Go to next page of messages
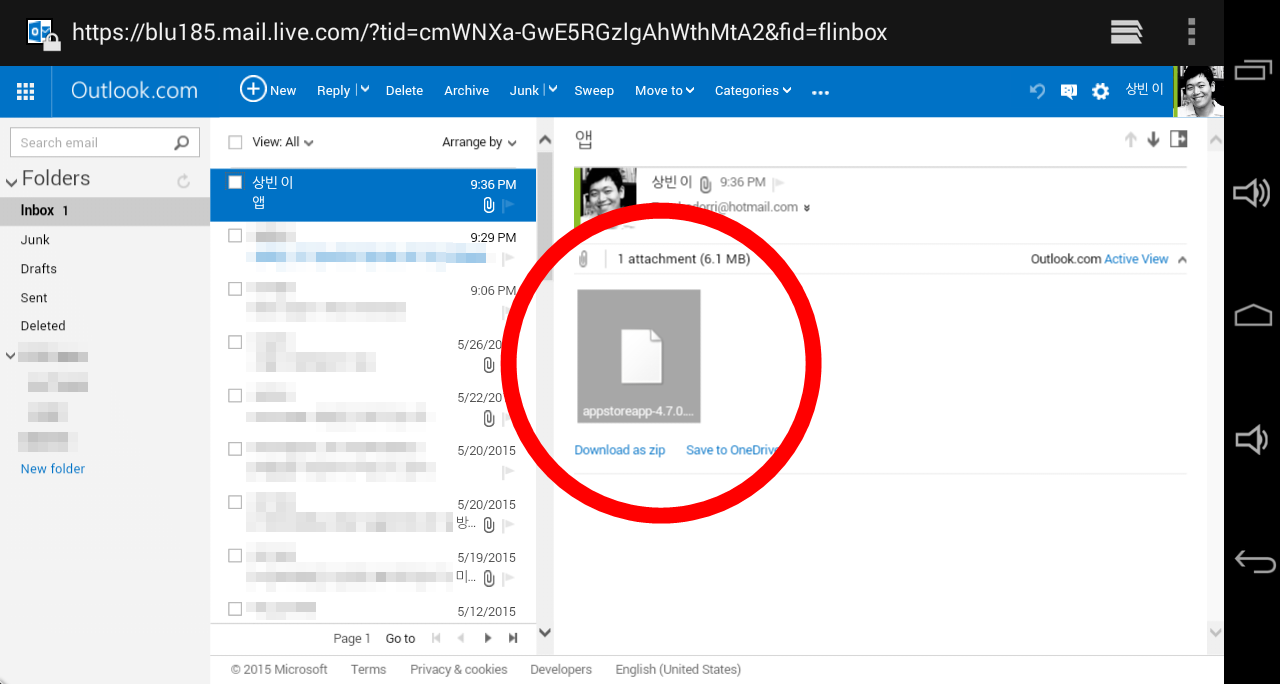 488,638
